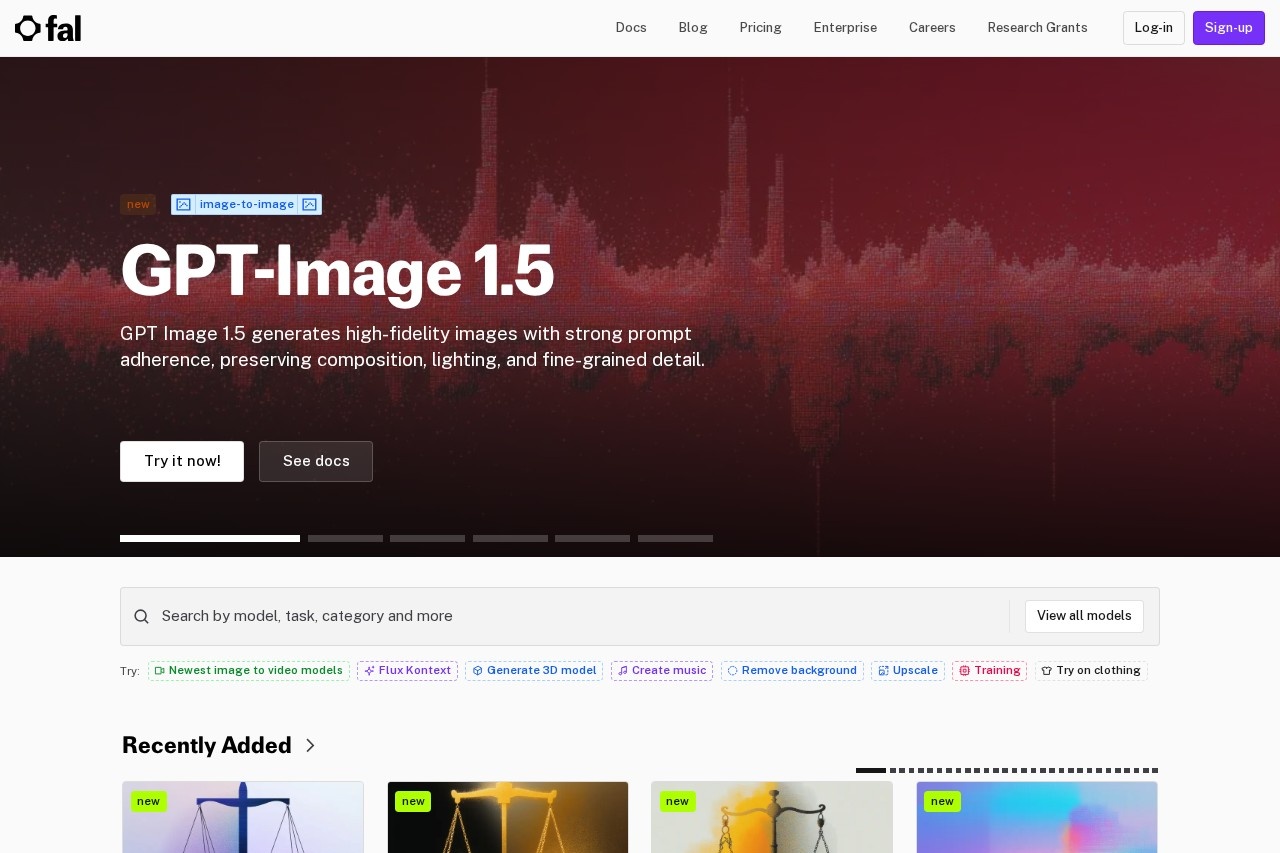Select the Create music suggestion chip
This screenshot has width=1280, height=853.
[662, 671]
